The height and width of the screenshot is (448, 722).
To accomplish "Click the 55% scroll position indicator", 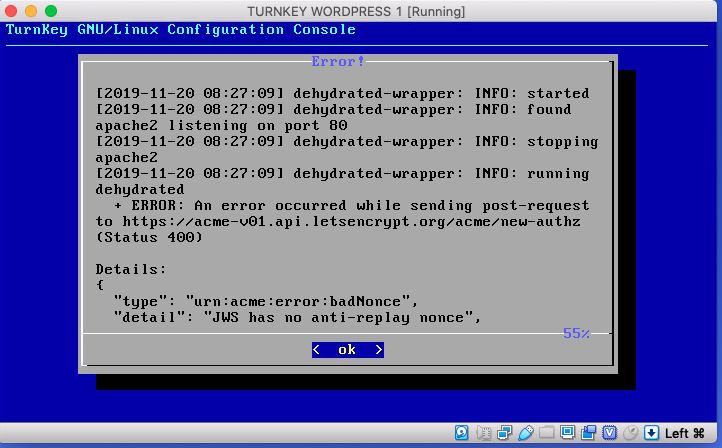I will pyautogui.click(x=576, y=333).
